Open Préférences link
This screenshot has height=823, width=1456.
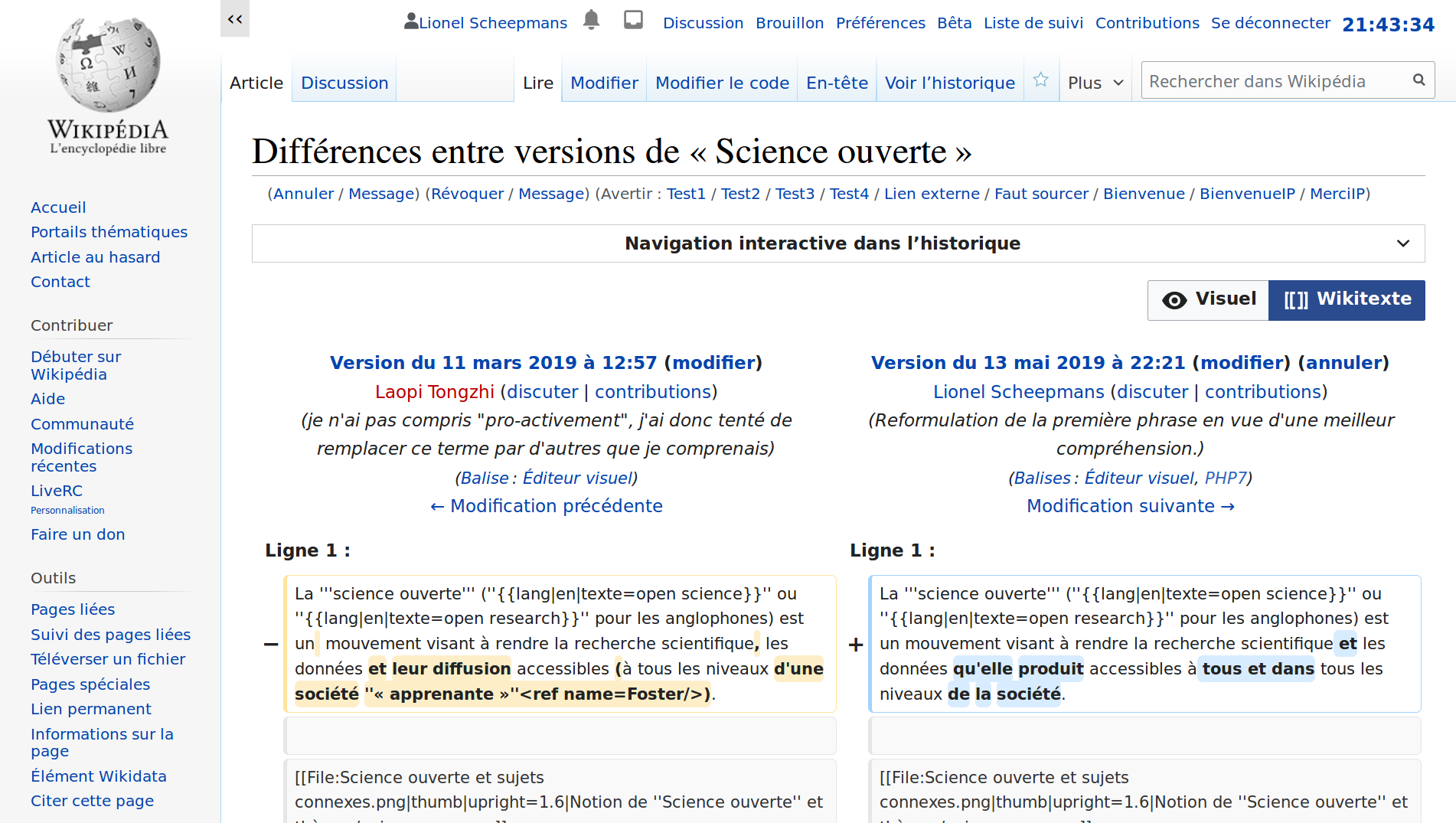(880, 23)
